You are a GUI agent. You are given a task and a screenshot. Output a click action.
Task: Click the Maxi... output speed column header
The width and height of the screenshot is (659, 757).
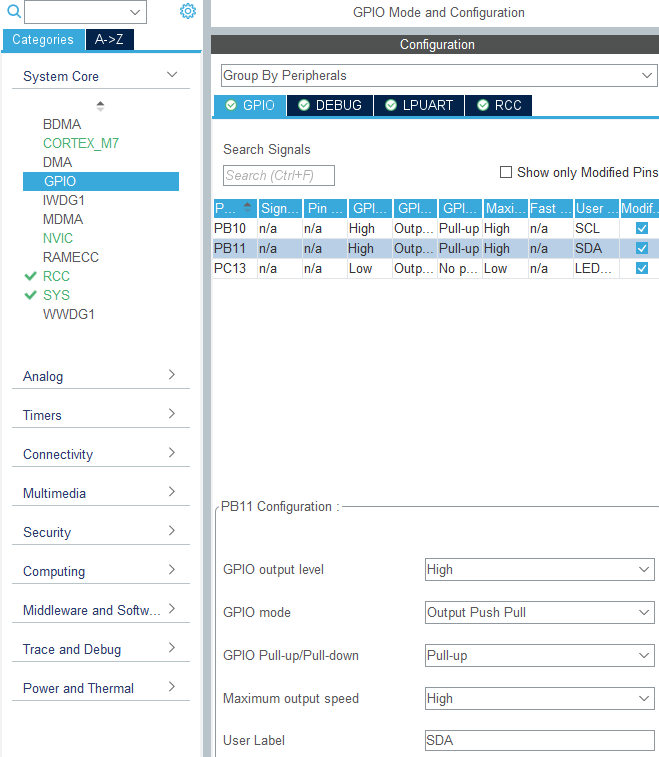505,208
